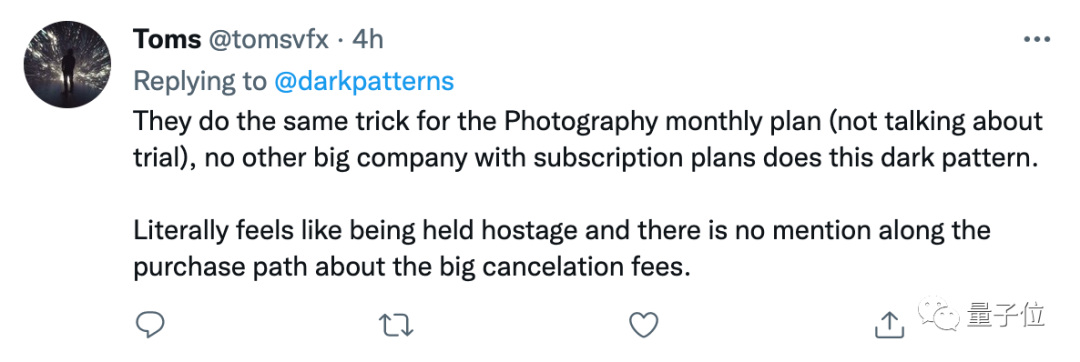This screenshot has width=1080, height=362.
Task: Share the tweet via upload arrow icon
Action: (889, 324)
